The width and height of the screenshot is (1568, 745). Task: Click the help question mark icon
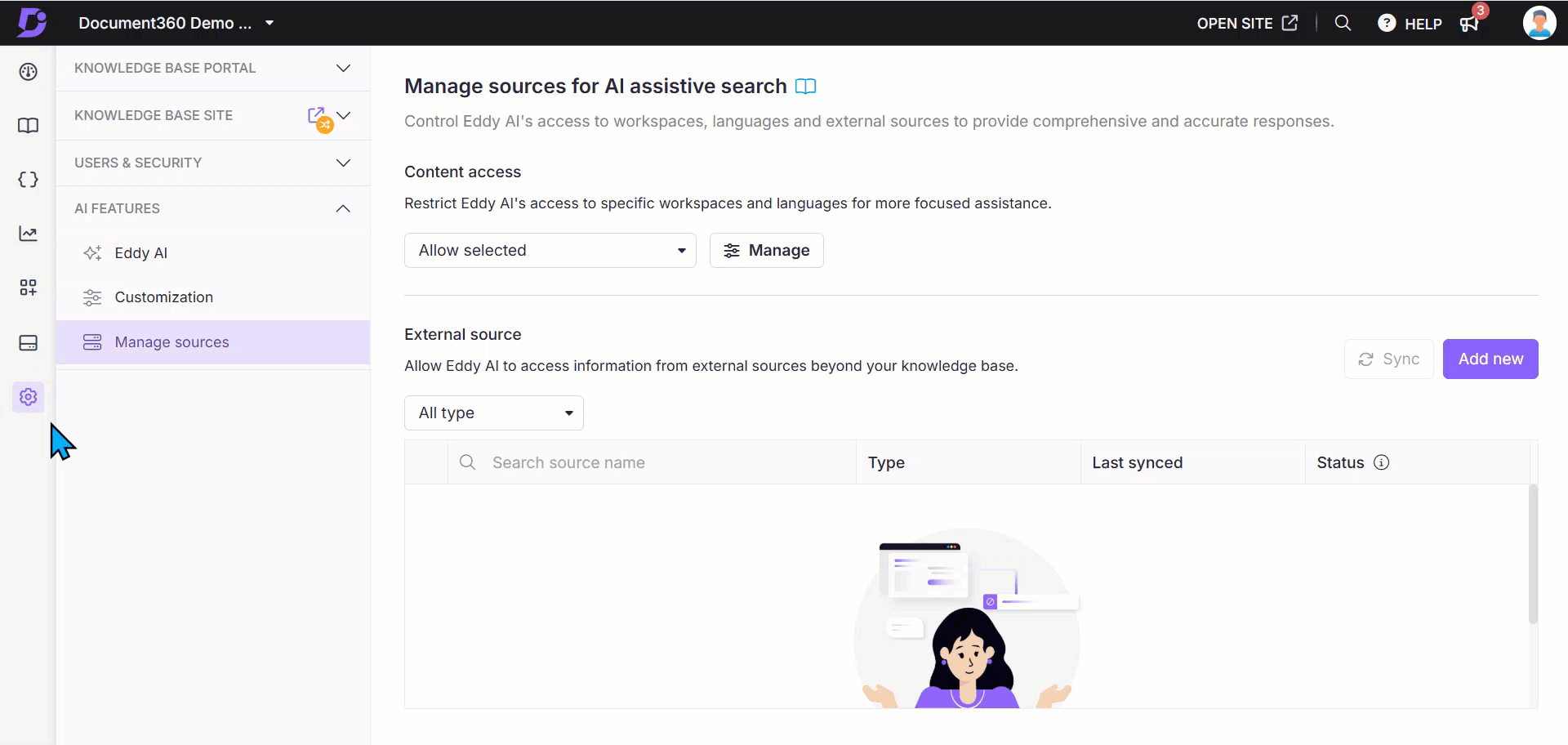tap(1387, 23)
